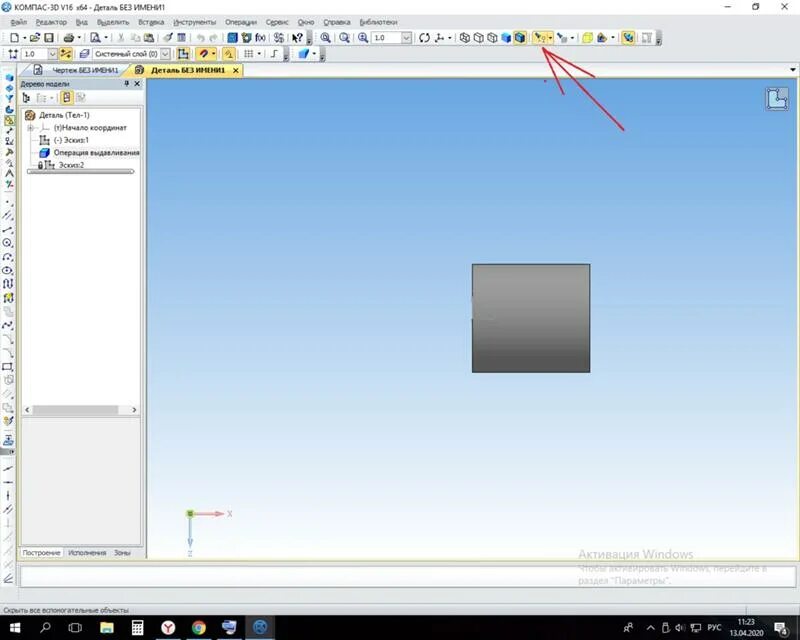Open Calculator from the taskbar
Screen dimensions: 800x640
tap(137, 627)
